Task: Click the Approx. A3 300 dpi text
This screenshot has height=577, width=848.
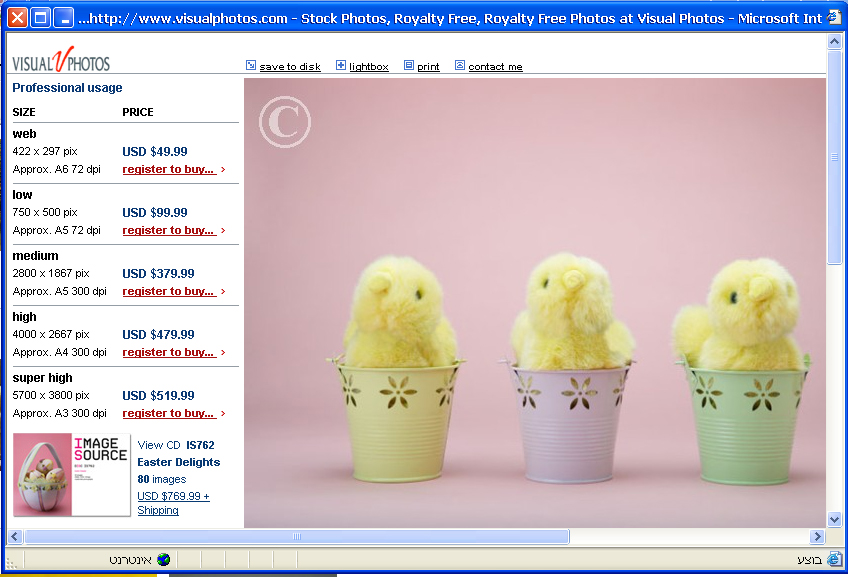Action: pos(59,414)
